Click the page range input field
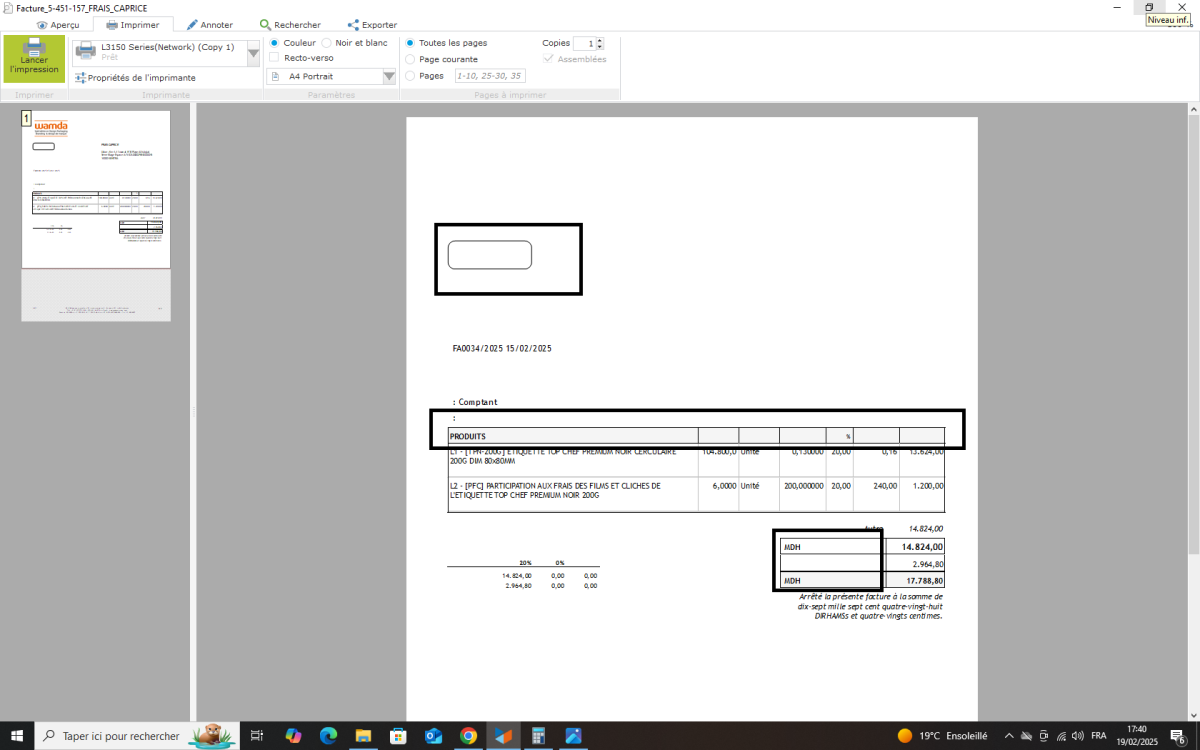 point(489,76)
